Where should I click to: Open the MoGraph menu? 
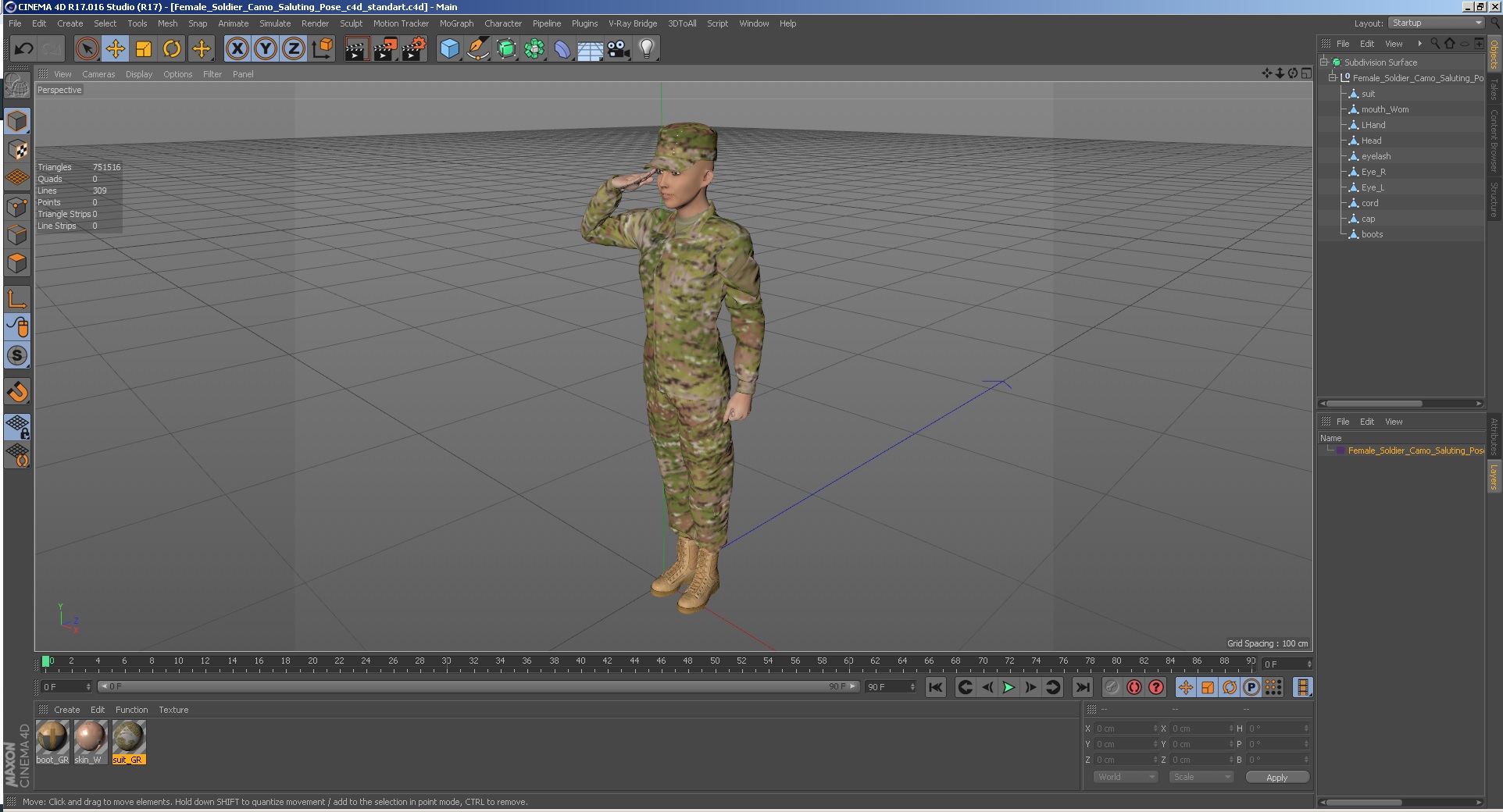pyautogui.click(x=456, y=23)
